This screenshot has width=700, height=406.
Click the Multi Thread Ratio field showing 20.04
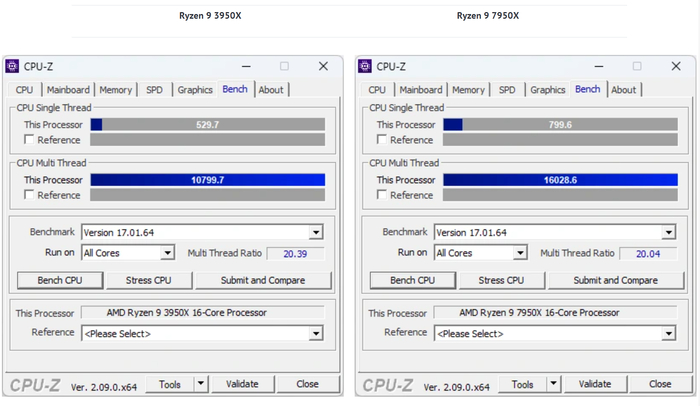pyautogui.click(x=648, y=254)
